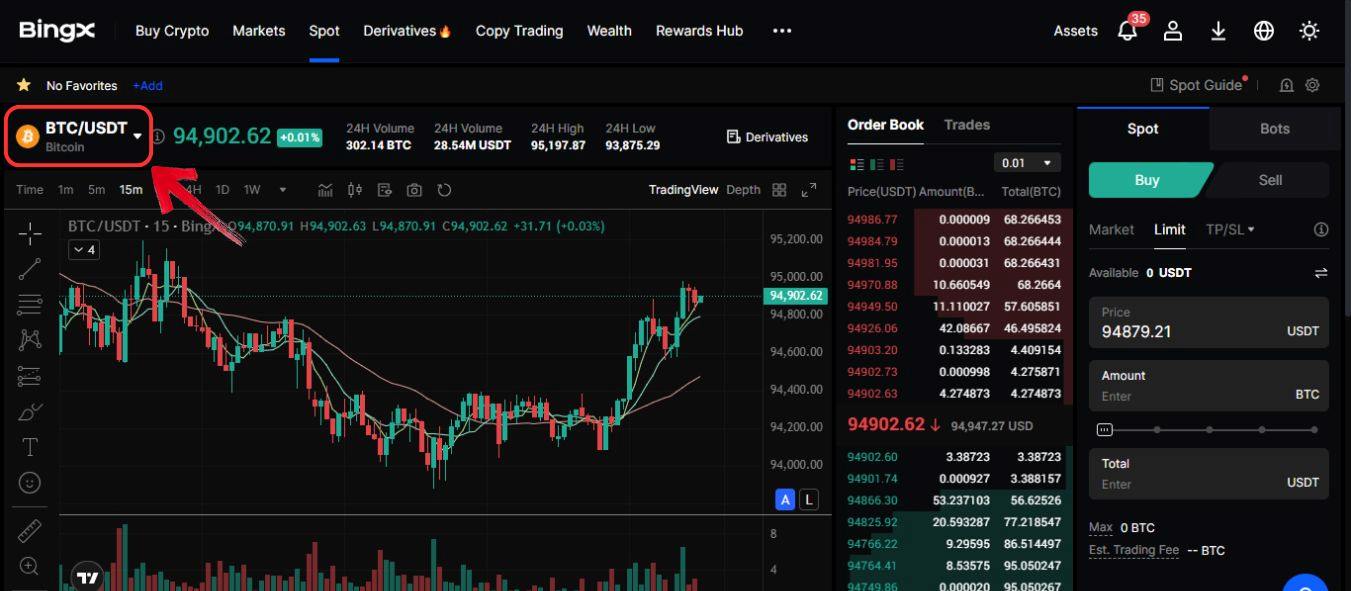Click the favorites star icon
Image resolution: width=1351 pixels, height=591 pixels.
(23, 85)
